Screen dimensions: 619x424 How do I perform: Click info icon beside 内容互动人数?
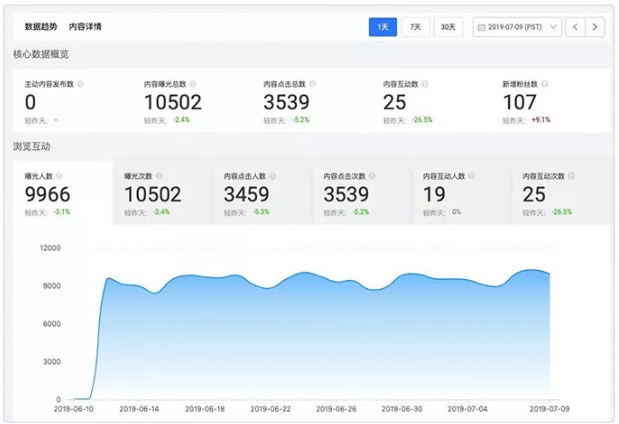(474, 175)
